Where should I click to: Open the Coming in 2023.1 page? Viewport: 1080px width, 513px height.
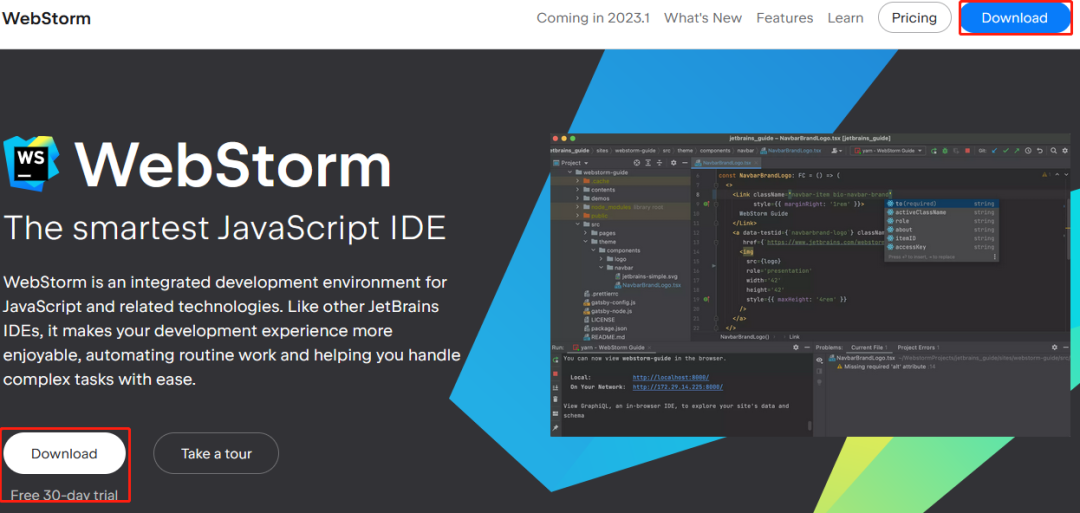coord(593,18)
